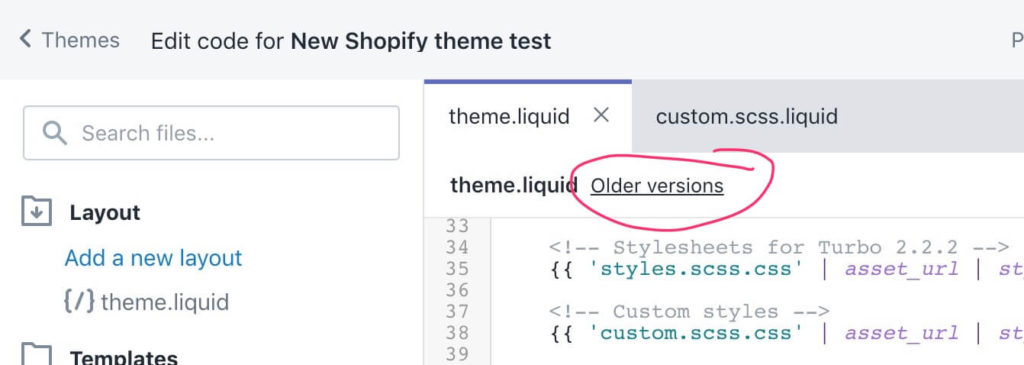Click the back chevron beside Themes
This screenshot has width=1024, height=365.
tap(25, 39)
